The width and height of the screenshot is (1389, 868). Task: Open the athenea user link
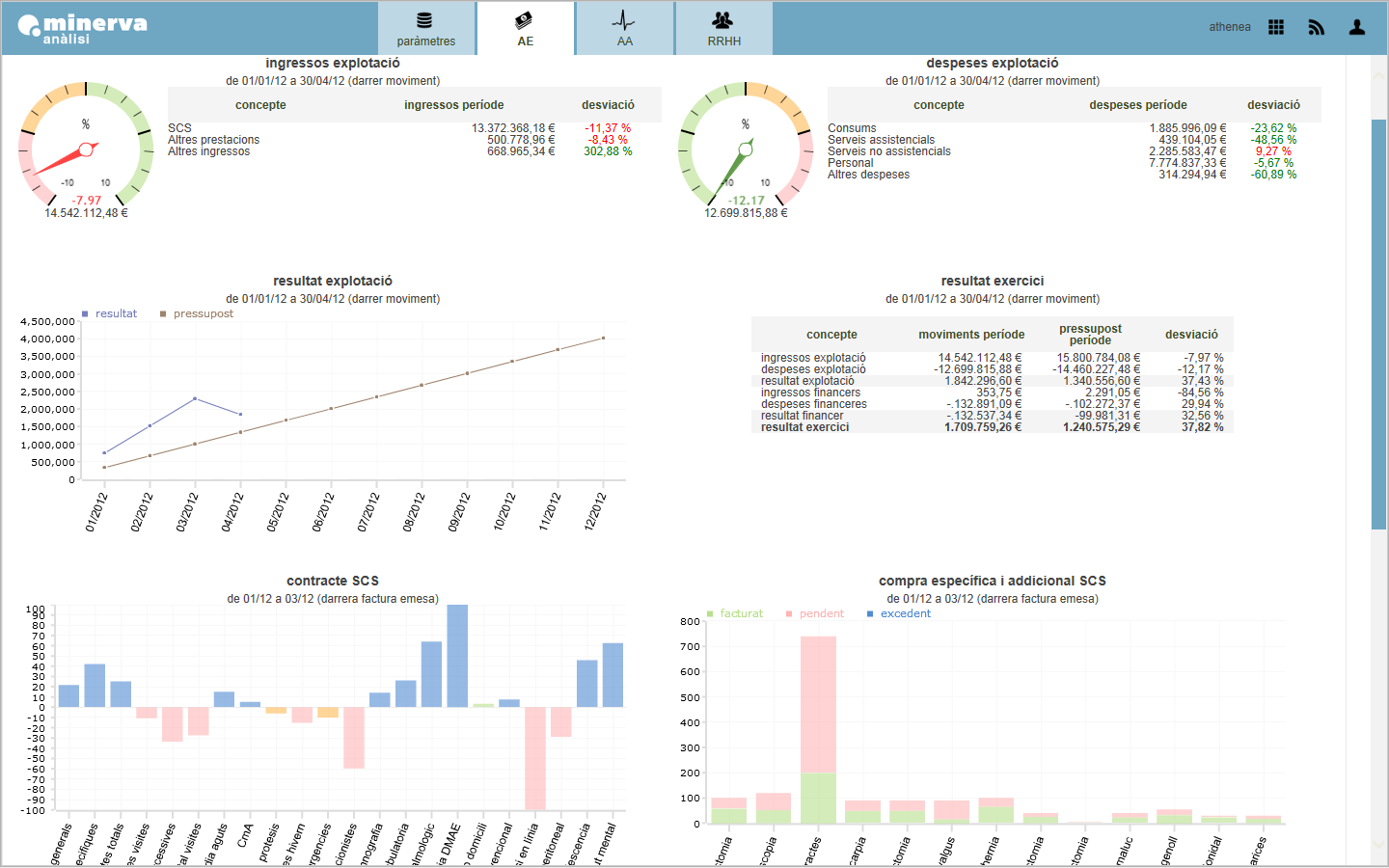[x=1230, y=27]
